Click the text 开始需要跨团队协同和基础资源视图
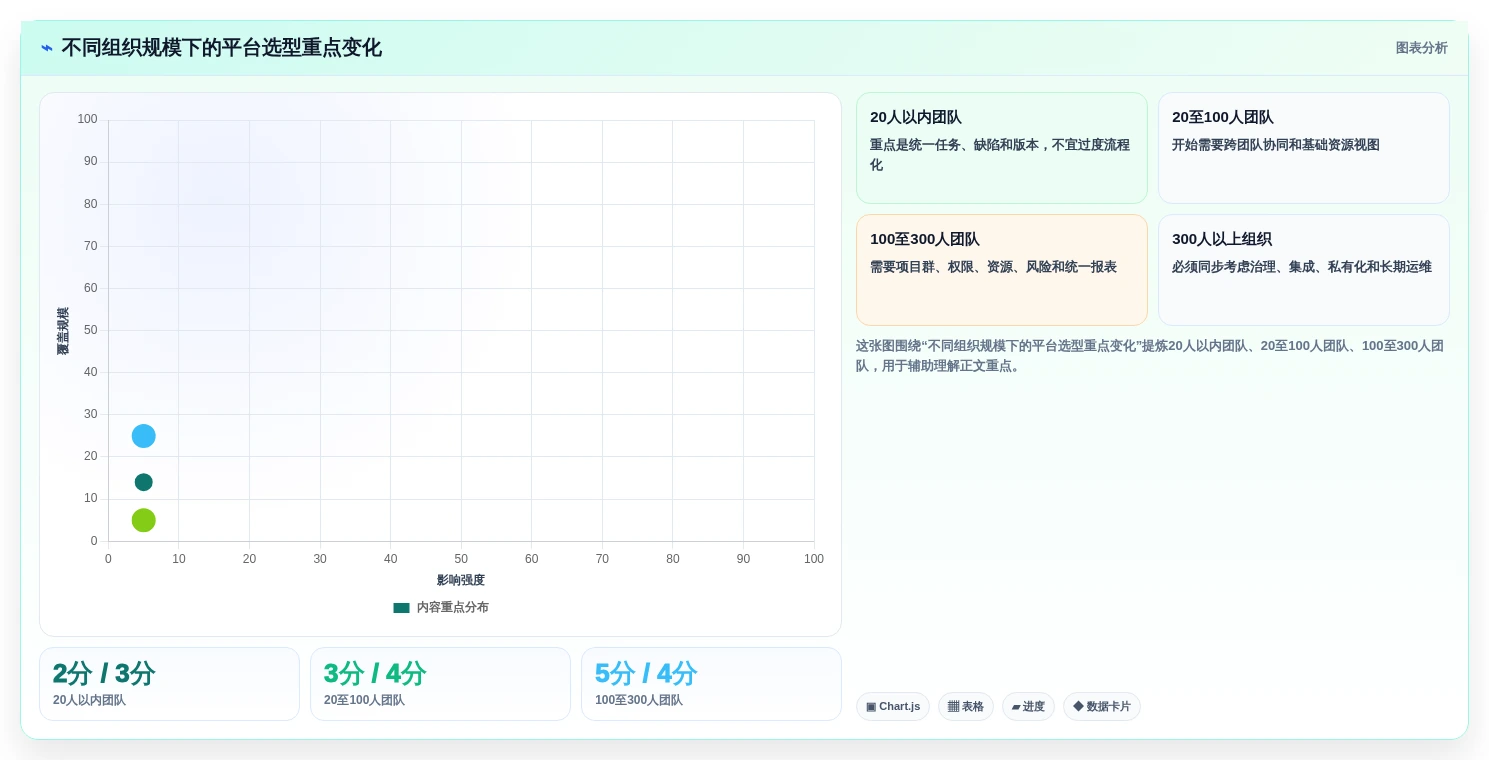Viewport: 1489px width, 760px height. 1276,145
